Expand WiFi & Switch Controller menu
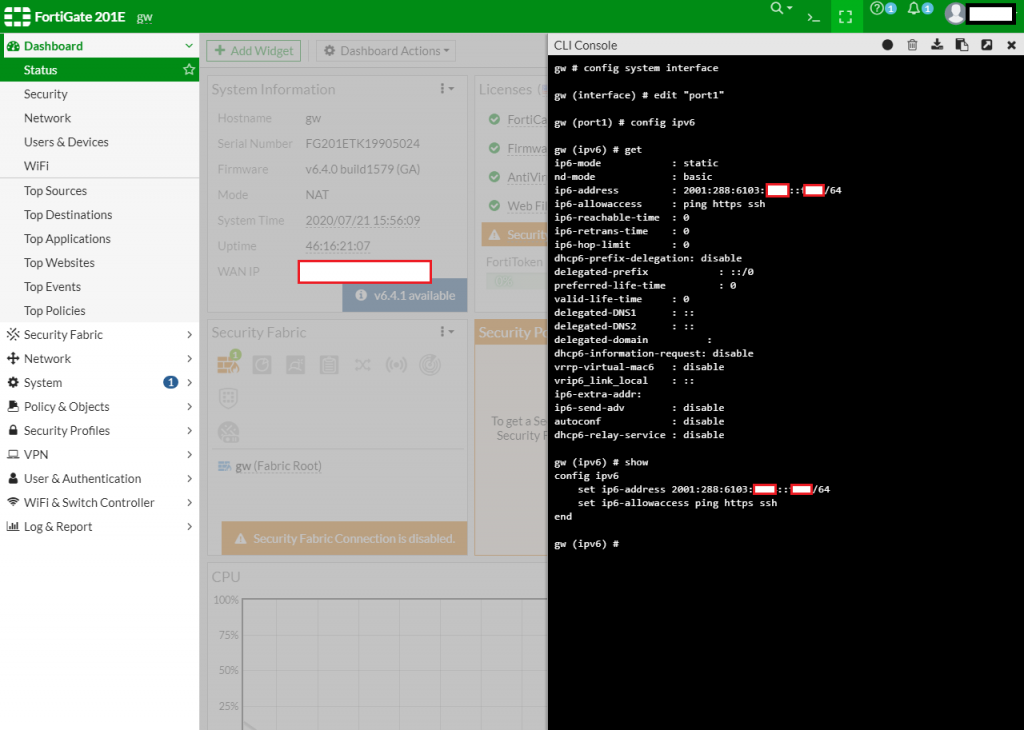 coord(99,503)
